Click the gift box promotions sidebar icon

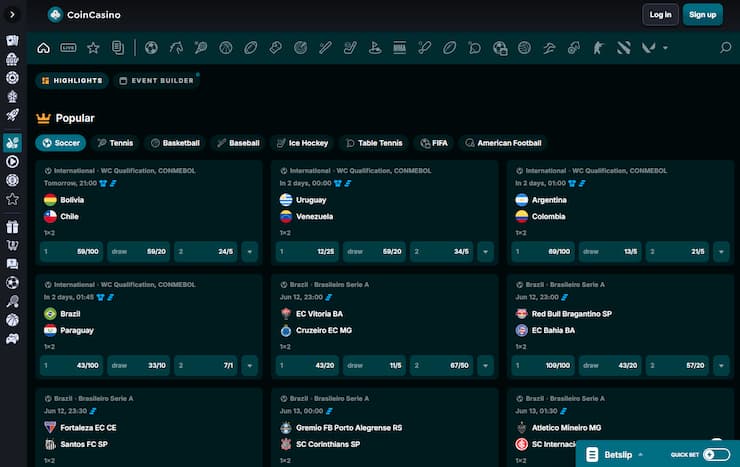click(12, 227)
